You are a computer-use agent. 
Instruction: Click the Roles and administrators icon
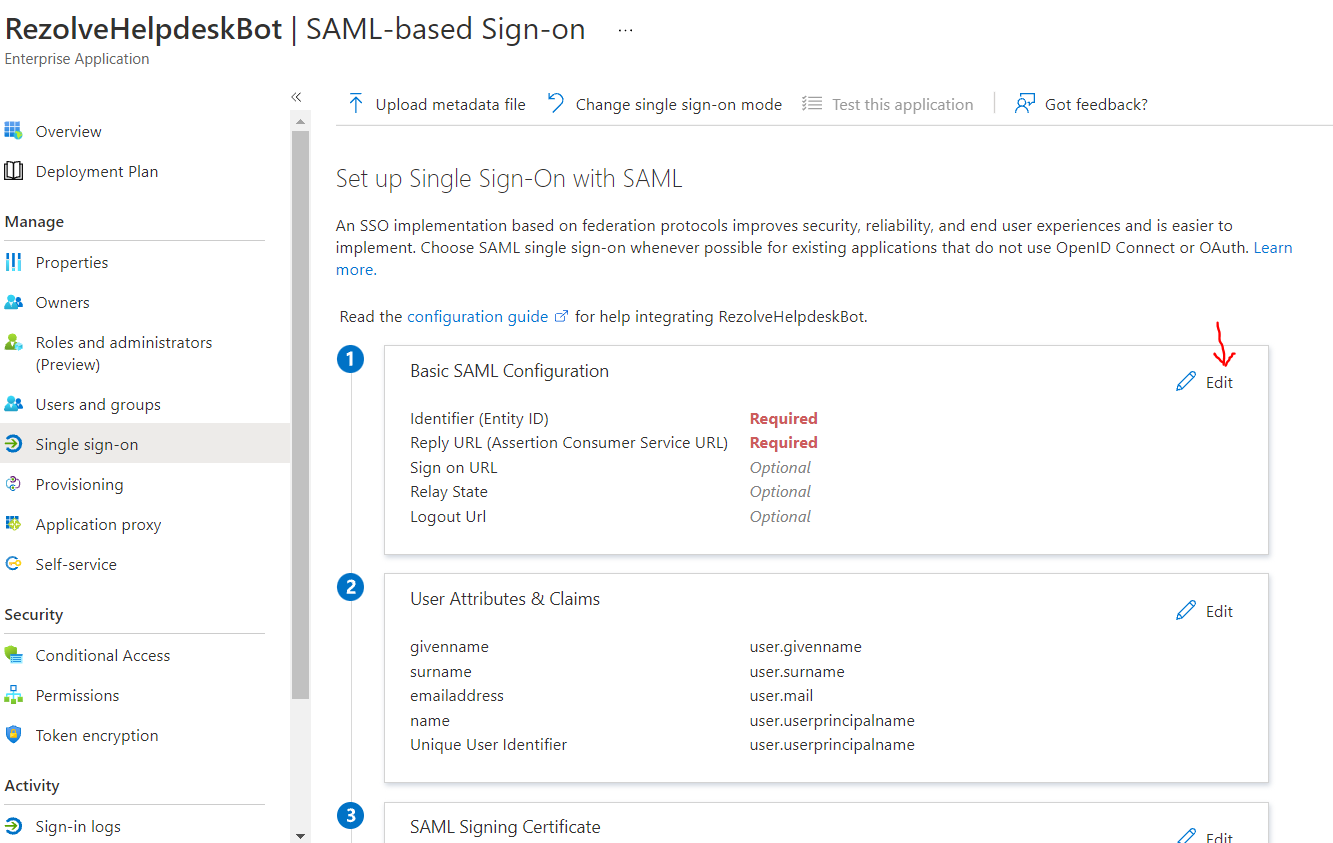[13, 342]
